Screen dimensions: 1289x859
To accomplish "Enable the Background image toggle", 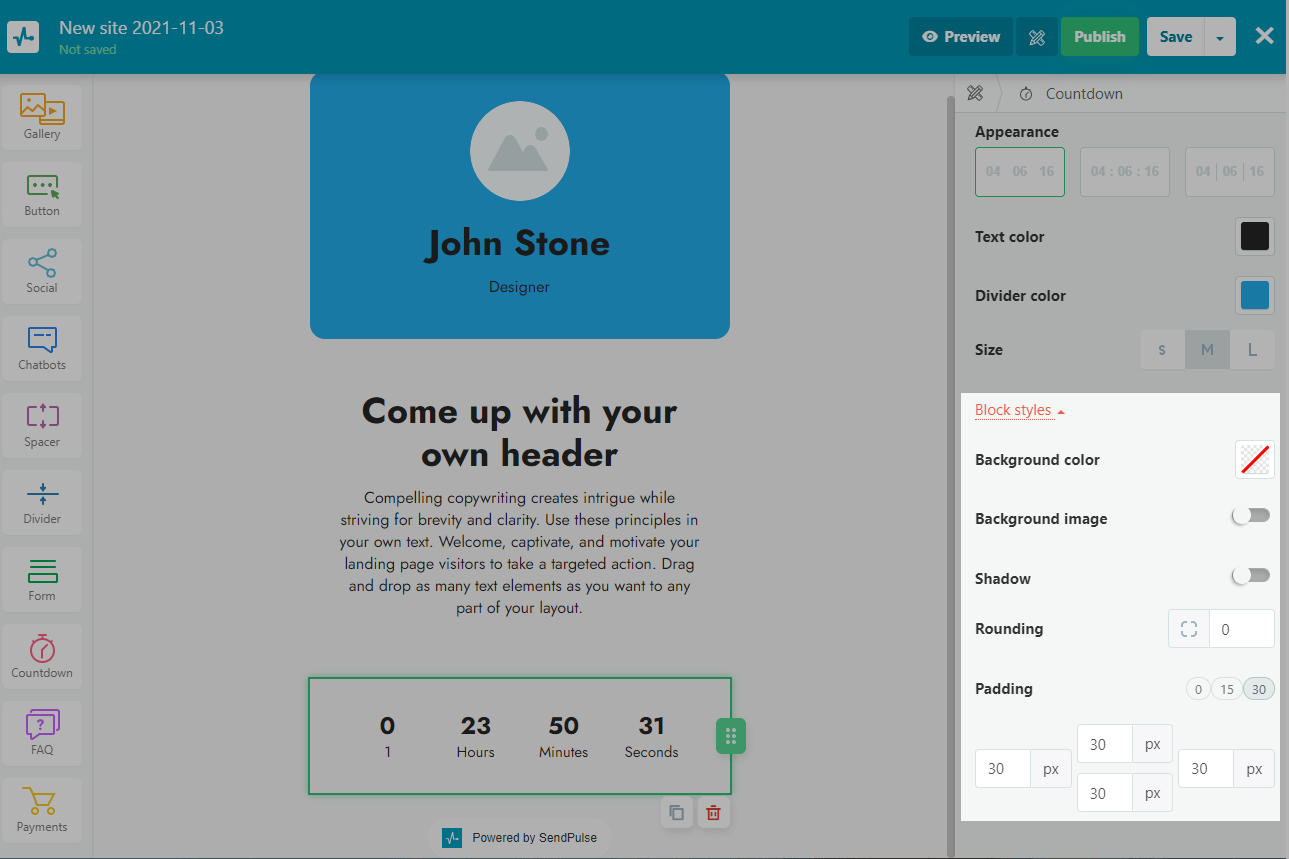I will (1251, 516).
